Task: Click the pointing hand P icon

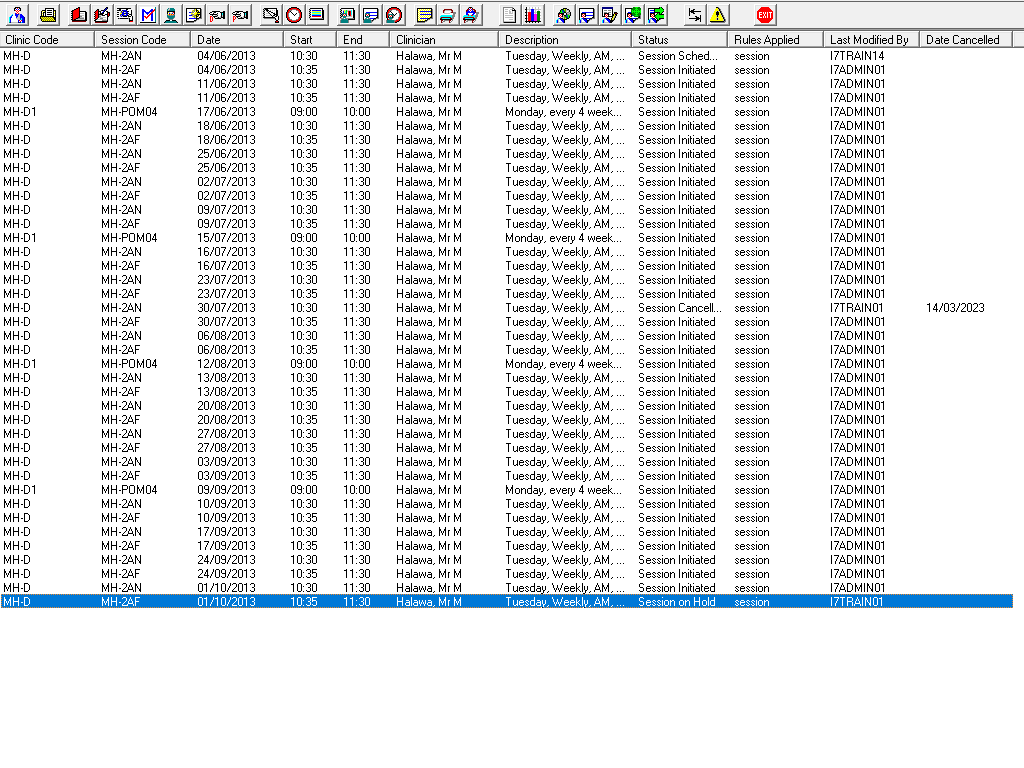Action: tap(240, 14)
